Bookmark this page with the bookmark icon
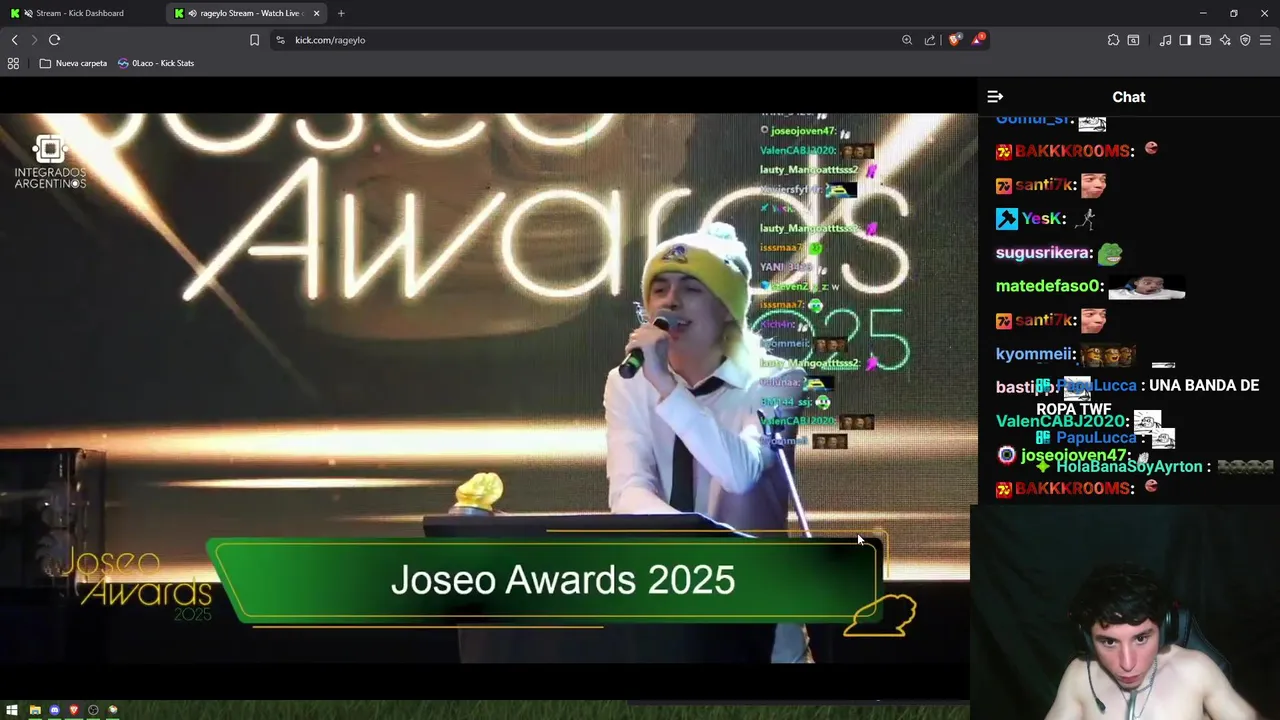This screenshot has height=720, width=1280. [x=254, y=40]
